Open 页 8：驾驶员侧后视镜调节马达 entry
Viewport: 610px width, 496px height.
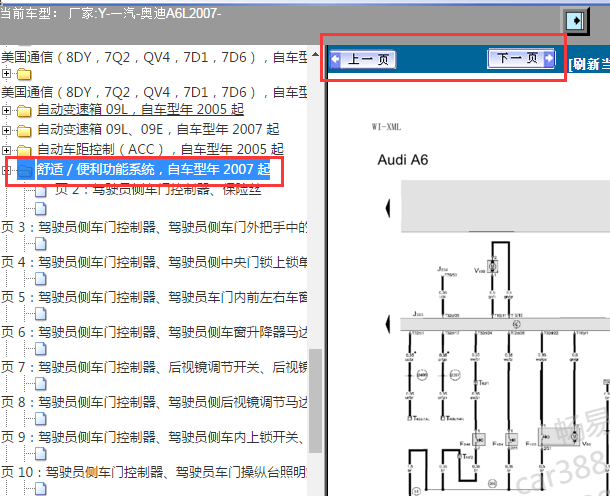coord(154,402)
